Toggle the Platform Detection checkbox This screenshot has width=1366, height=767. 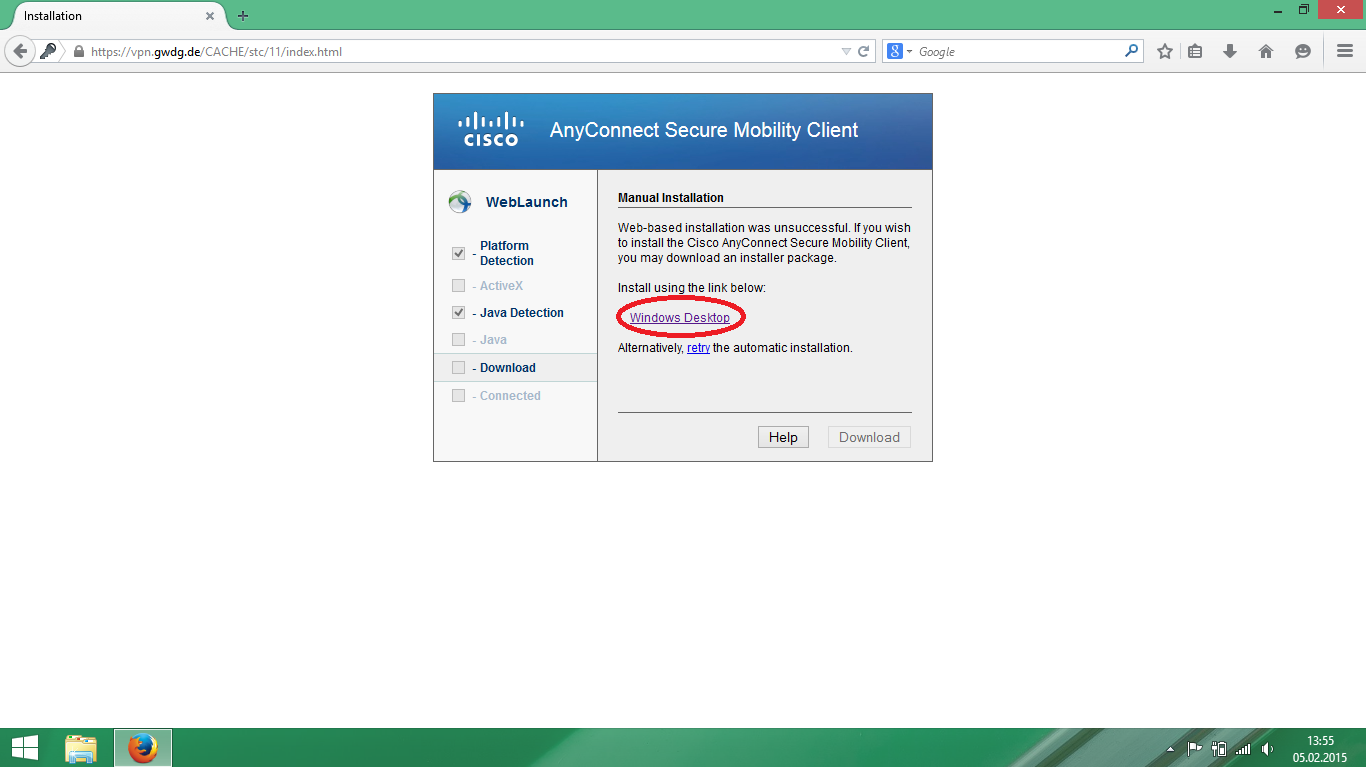pyautogui.click(x=458, y=253)
